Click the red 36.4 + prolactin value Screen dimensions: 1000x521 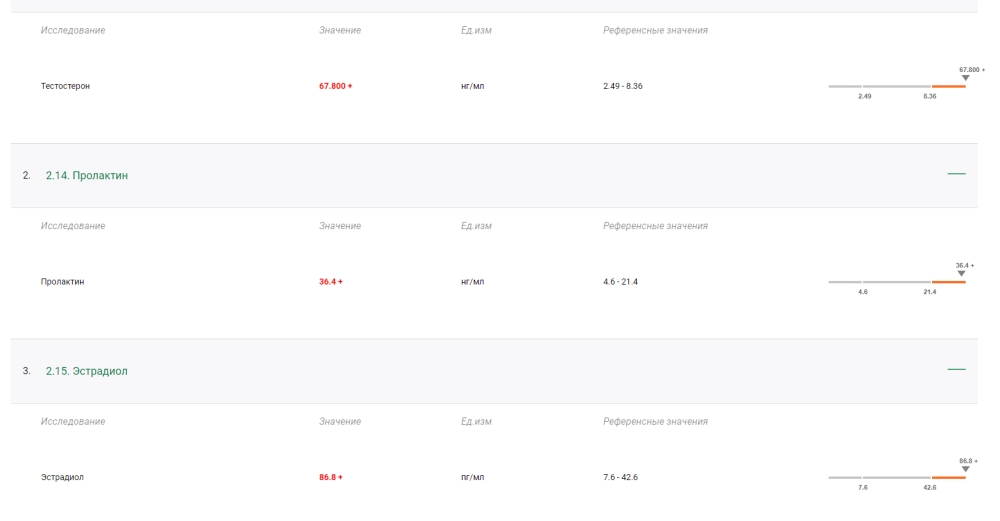click(330, 282)
